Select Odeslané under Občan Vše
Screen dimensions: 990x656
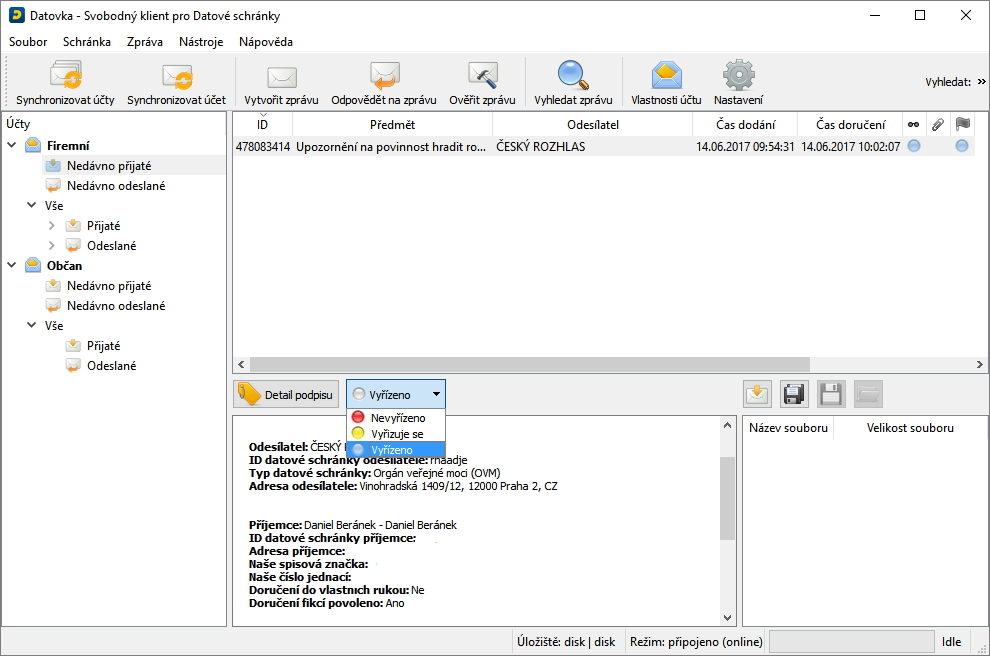(x=111, y=366)
